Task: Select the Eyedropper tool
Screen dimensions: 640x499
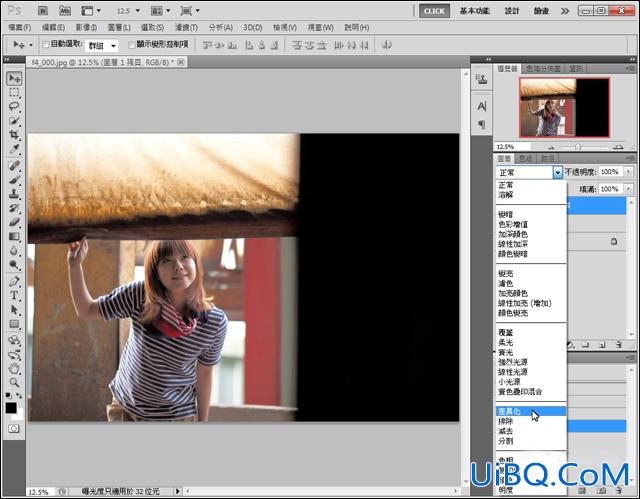Action: (x=14, y=149)
